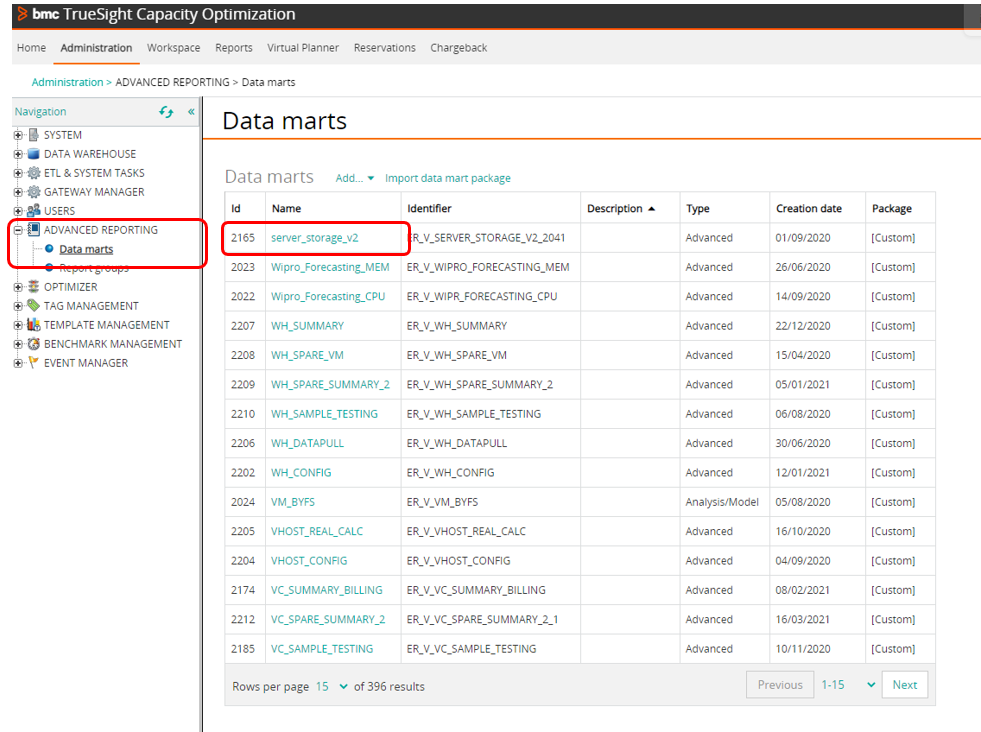Viewport: 981px width, 732px height.
Task: Expand the SYSTEM tree node
Action: [18, 135]
